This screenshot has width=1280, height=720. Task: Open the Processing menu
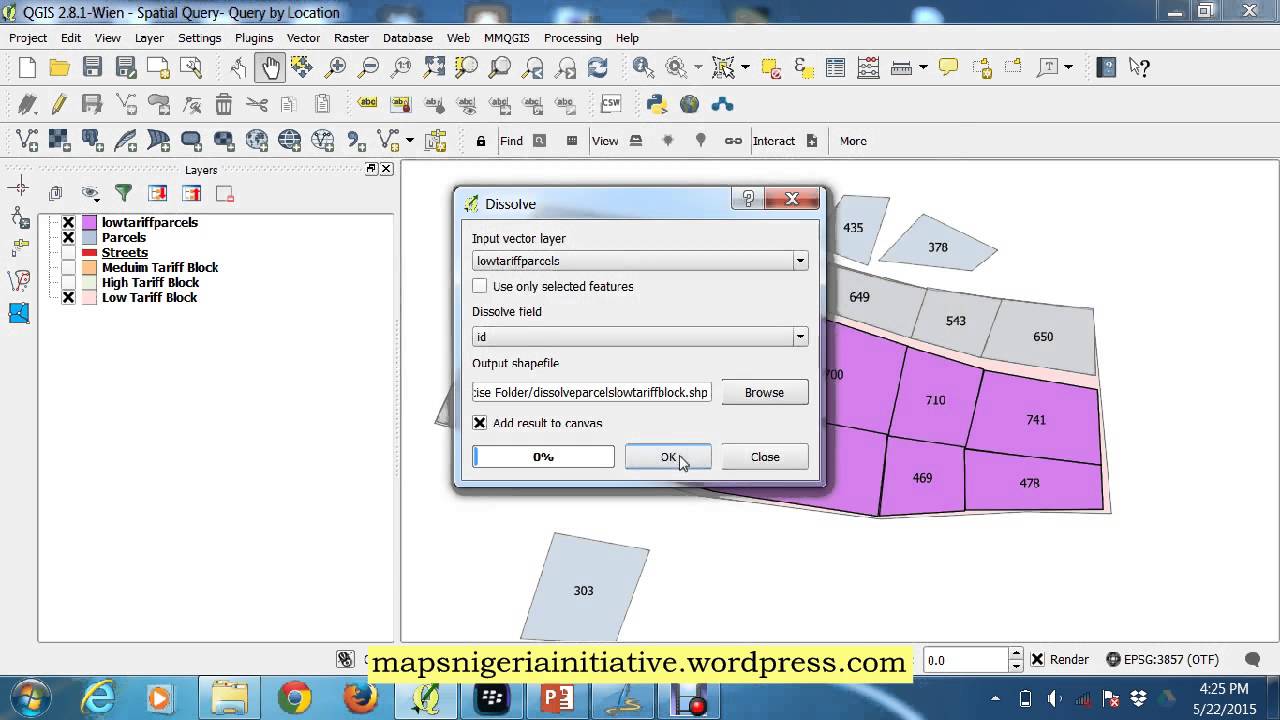pos(572,38)
